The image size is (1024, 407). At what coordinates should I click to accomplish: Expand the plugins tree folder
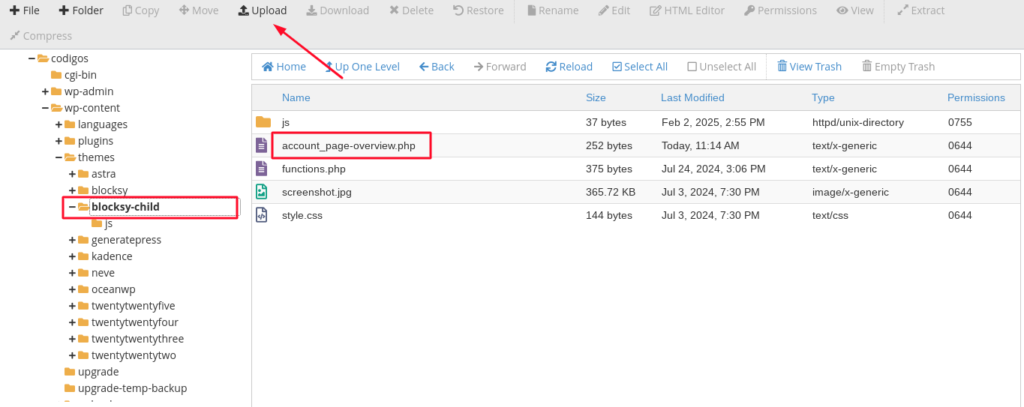click(59, 140)
